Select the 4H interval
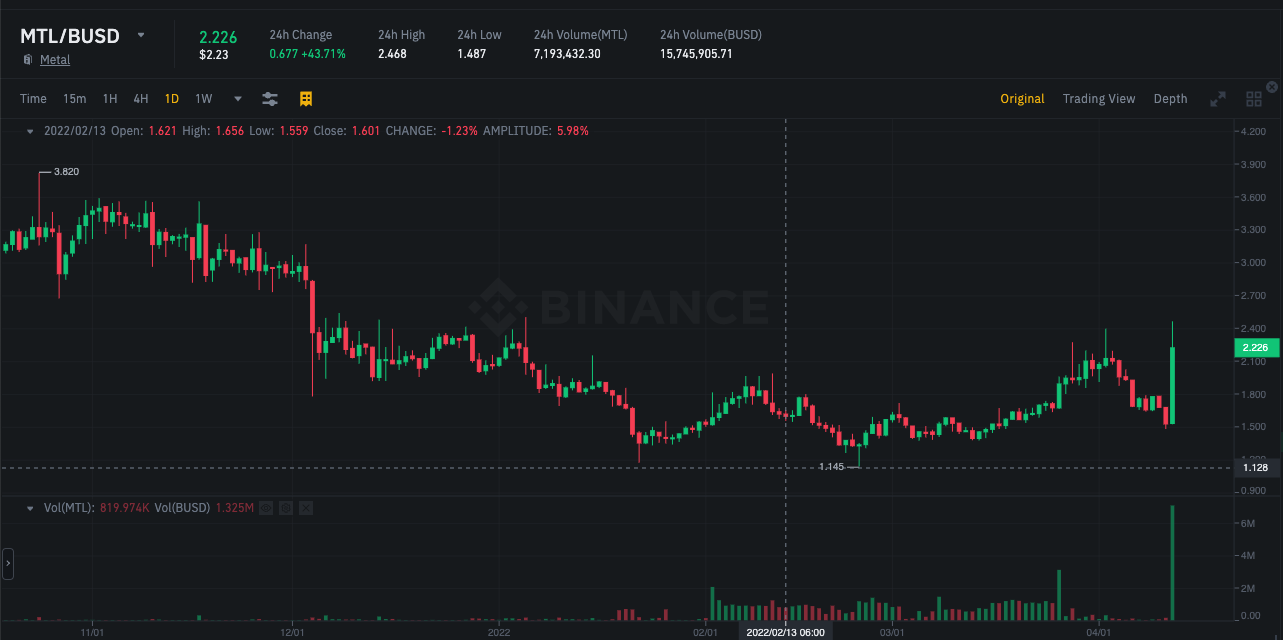Screen dimensions: 1283x640 (141, 99)
